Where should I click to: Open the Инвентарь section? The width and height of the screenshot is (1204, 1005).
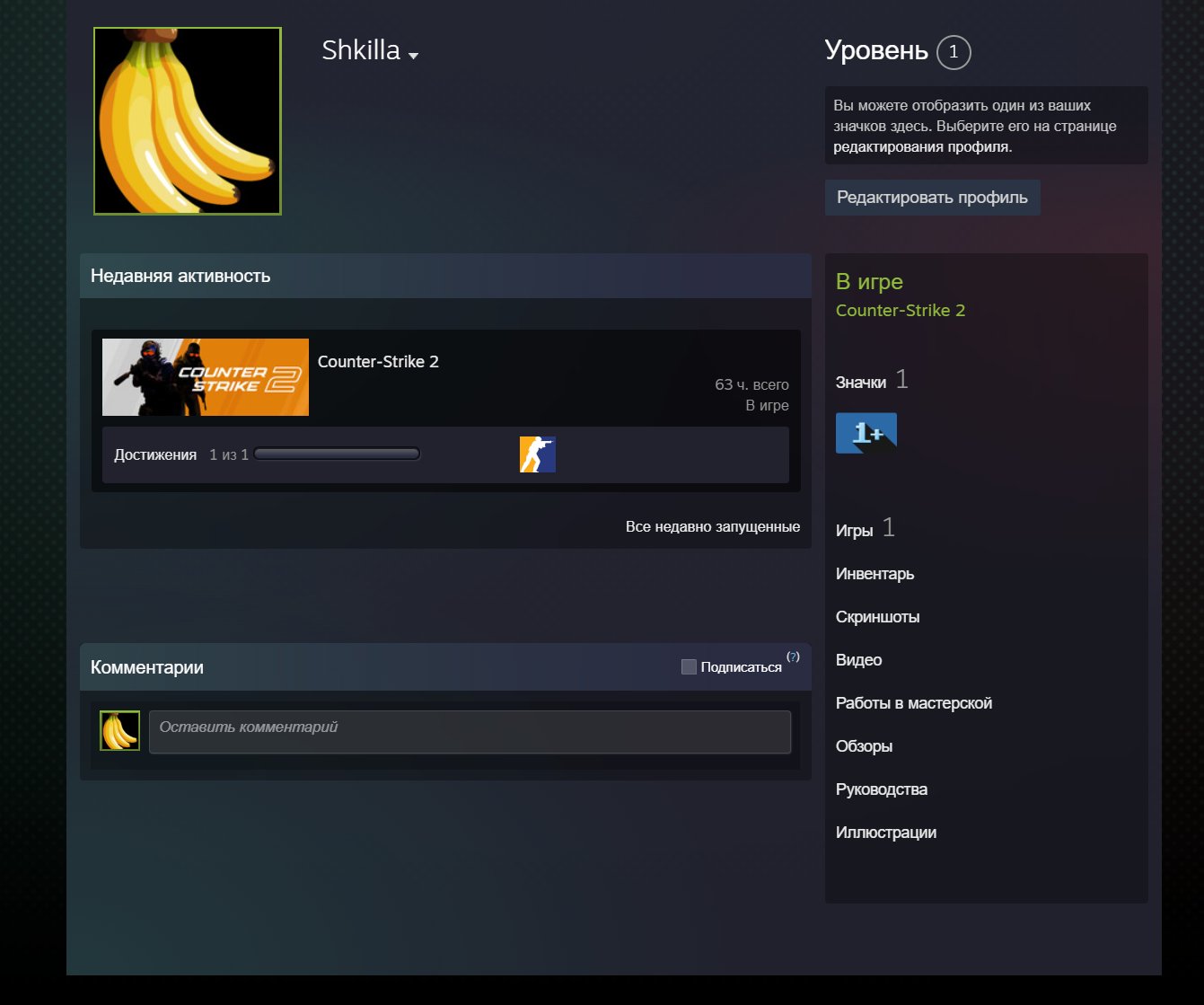[874, 574]
